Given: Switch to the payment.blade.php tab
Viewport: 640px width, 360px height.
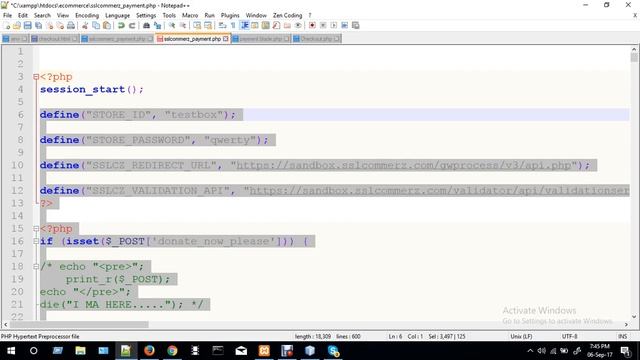Looking at the screenshot, I should click(261, 39).
